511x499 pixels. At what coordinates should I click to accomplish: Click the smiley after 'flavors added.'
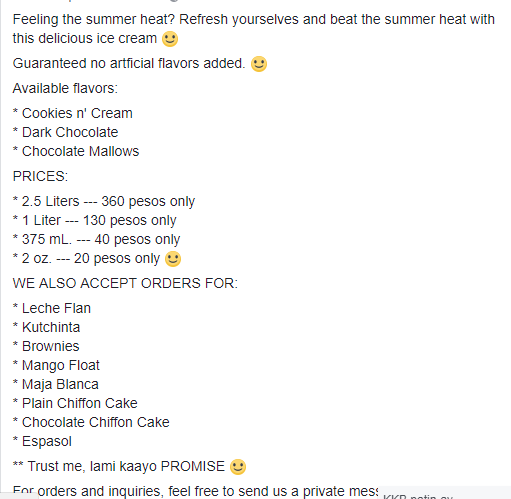point(259,64)
